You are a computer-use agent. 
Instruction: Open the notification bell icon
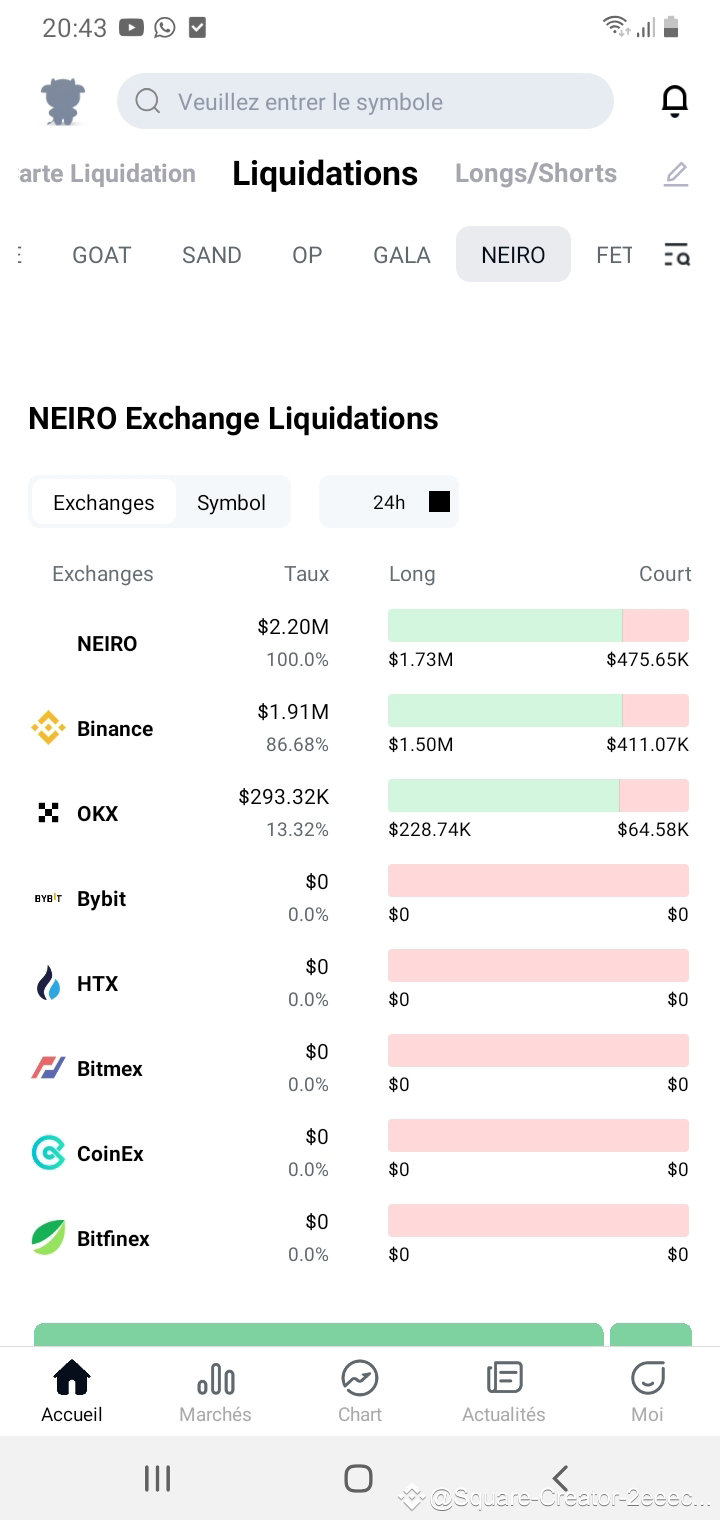coord(675,100)
